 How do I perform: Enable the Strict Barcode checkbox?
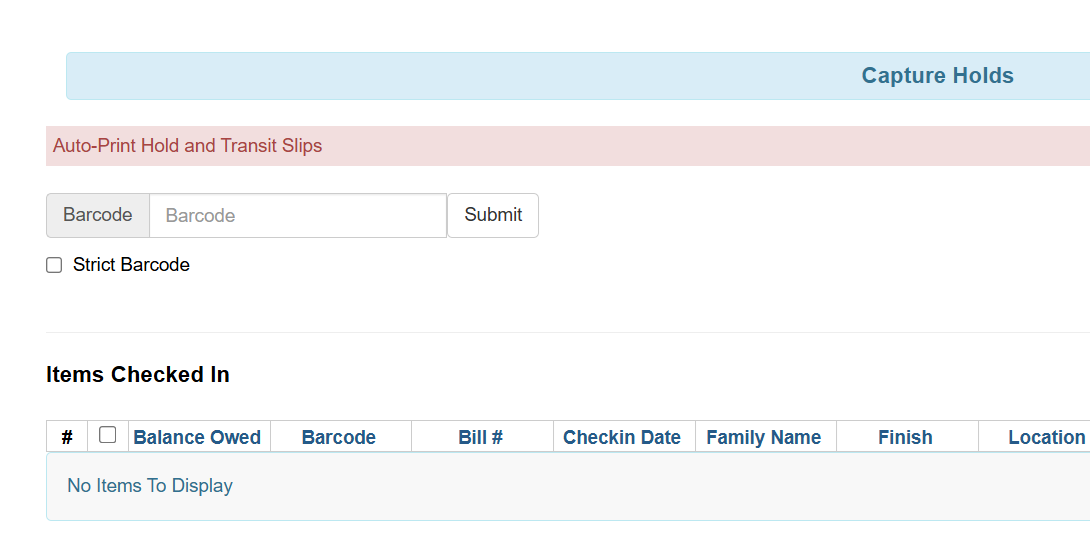(54, 266)
